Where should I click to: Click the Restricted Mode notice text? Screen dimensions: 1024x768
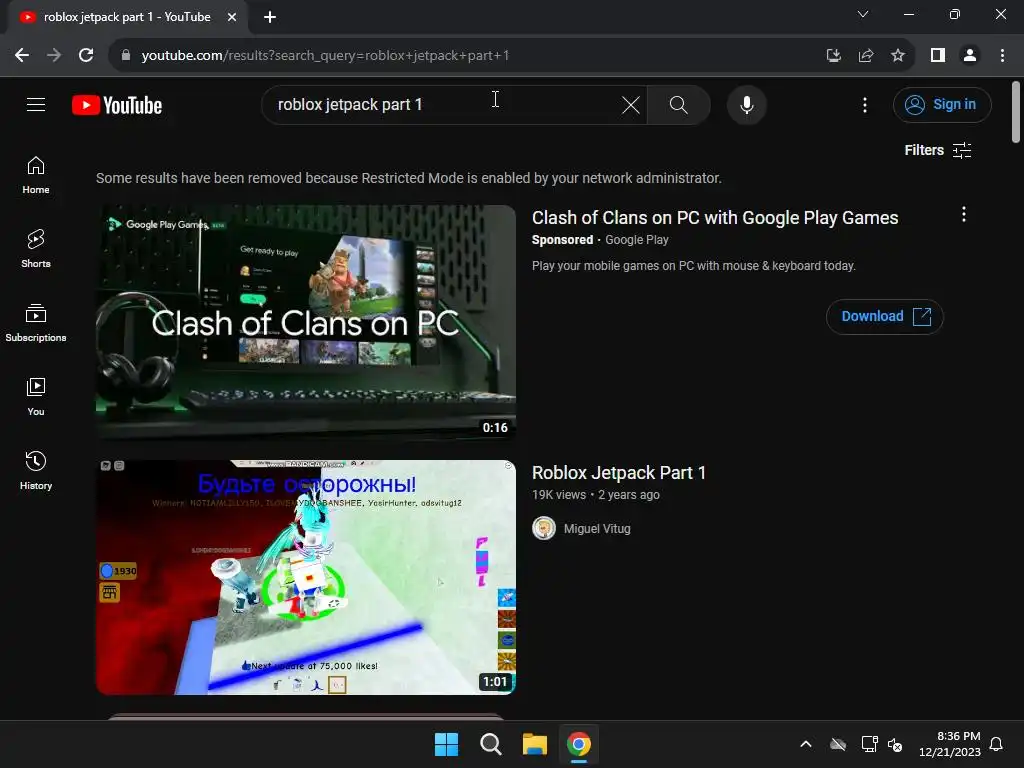pos(409,178)
